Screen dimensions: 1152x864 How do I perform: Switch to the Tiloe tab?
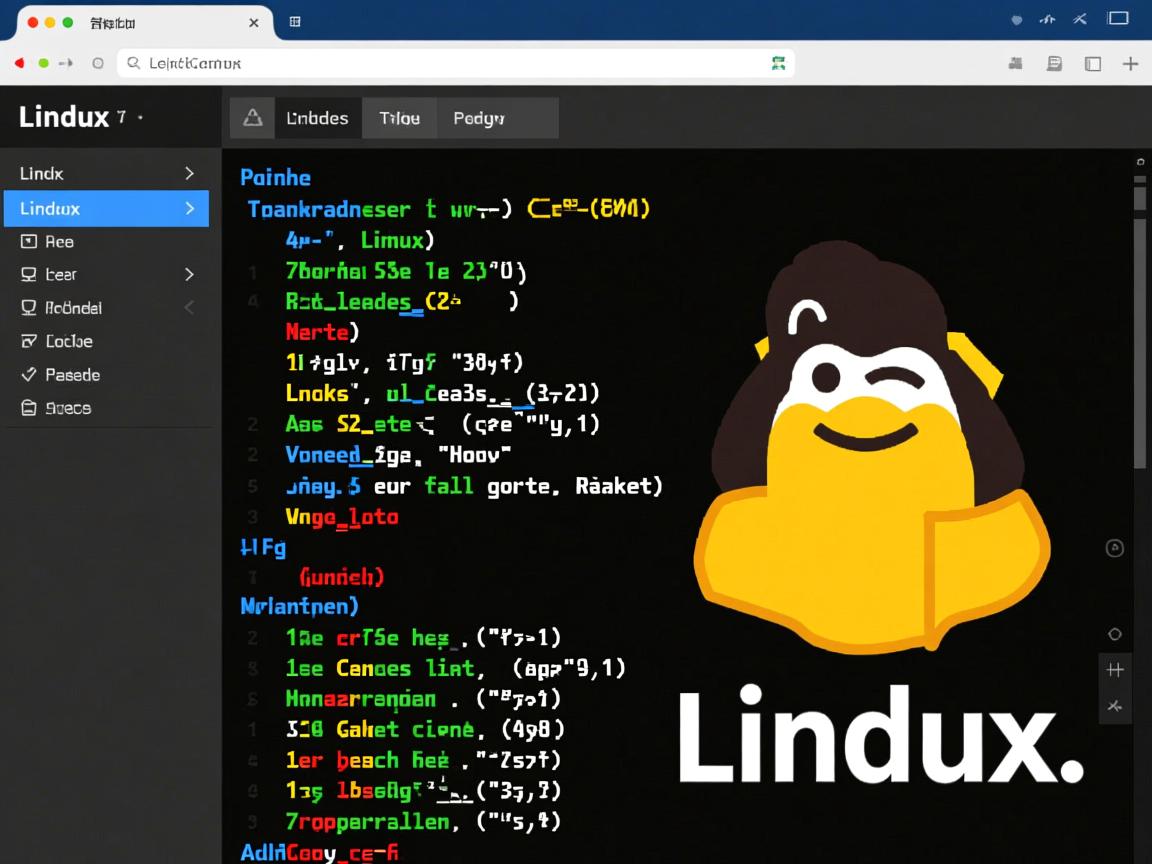[399, 117]
